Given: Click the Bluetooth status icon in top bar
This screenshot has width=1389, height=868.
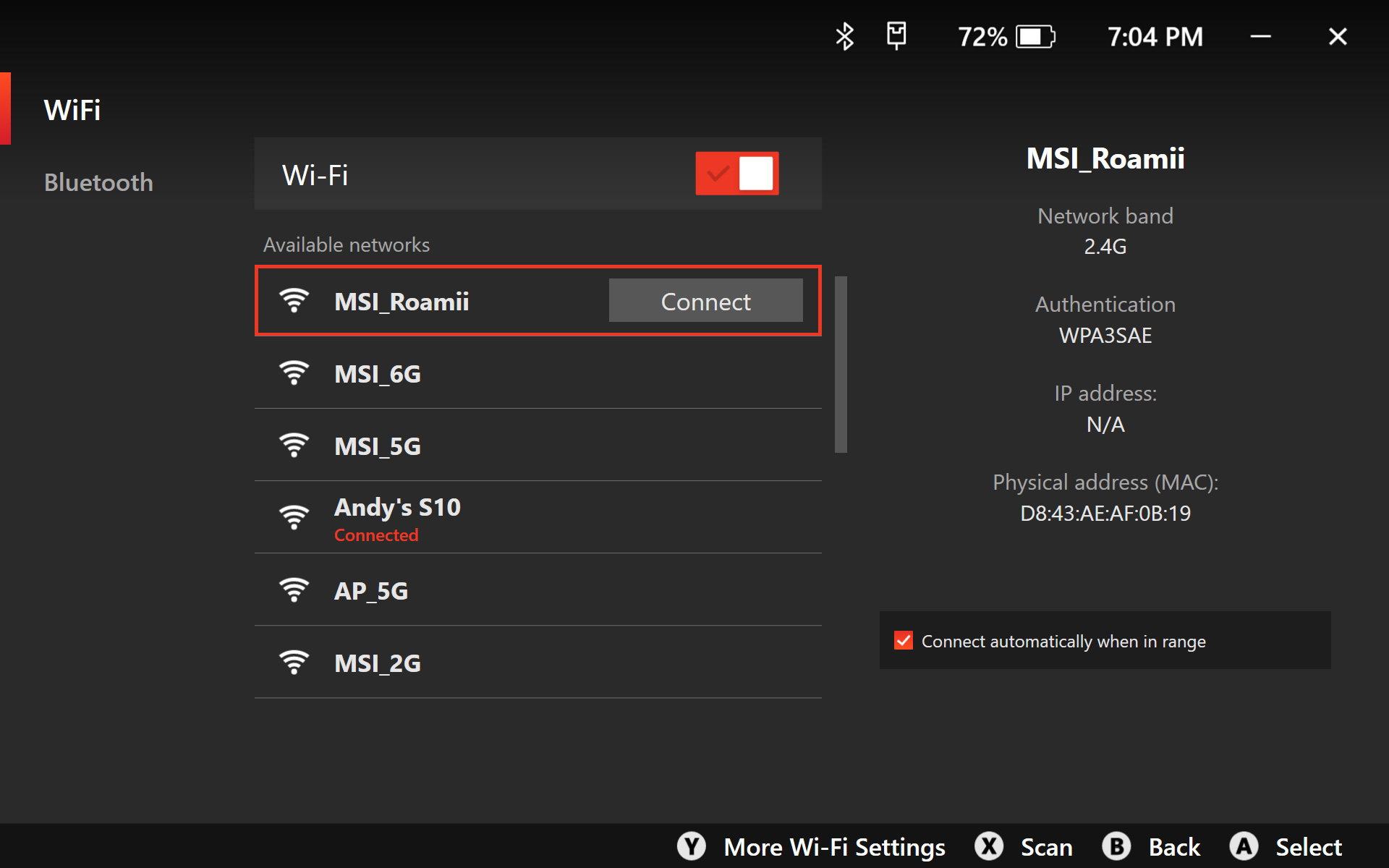Looking at the screenshot, I should pyautogui.click(x=844, y=36).
